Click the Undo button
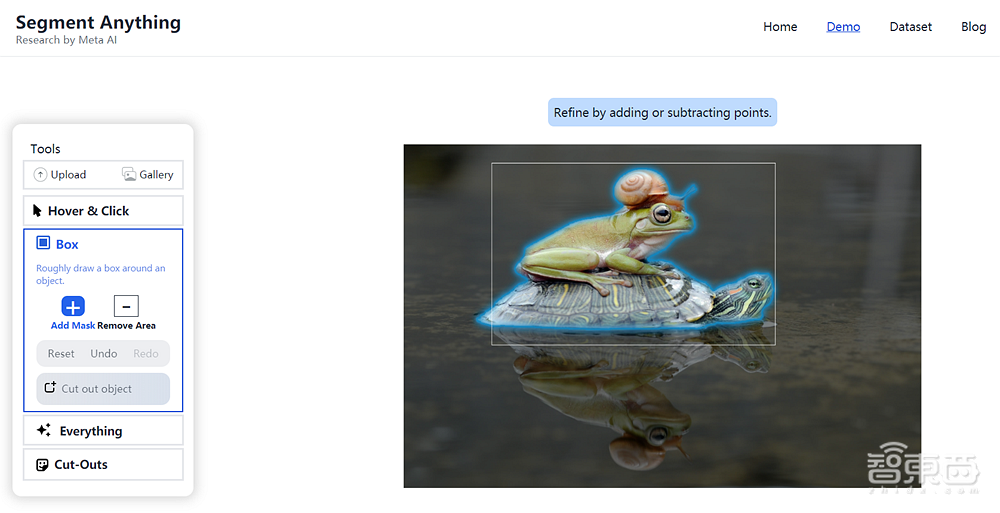Viewport: 1000px width, 513px height. pyautogui.click(x=103, y=353)
